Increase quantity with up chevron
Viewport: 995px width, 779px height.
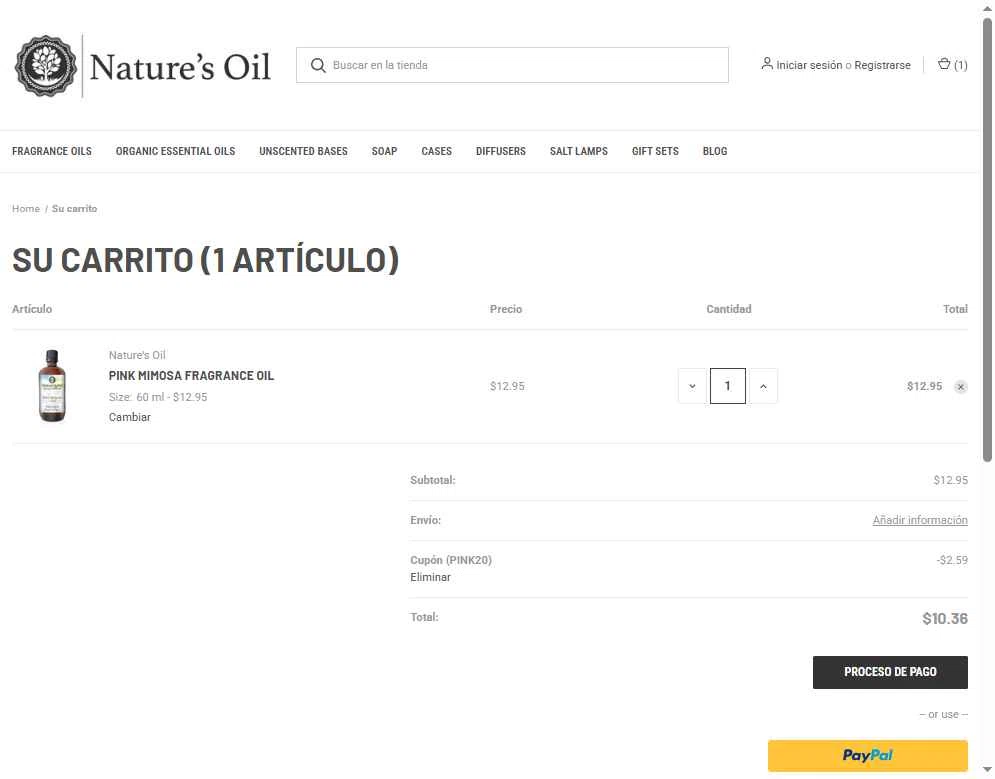(x=763, y=386)
